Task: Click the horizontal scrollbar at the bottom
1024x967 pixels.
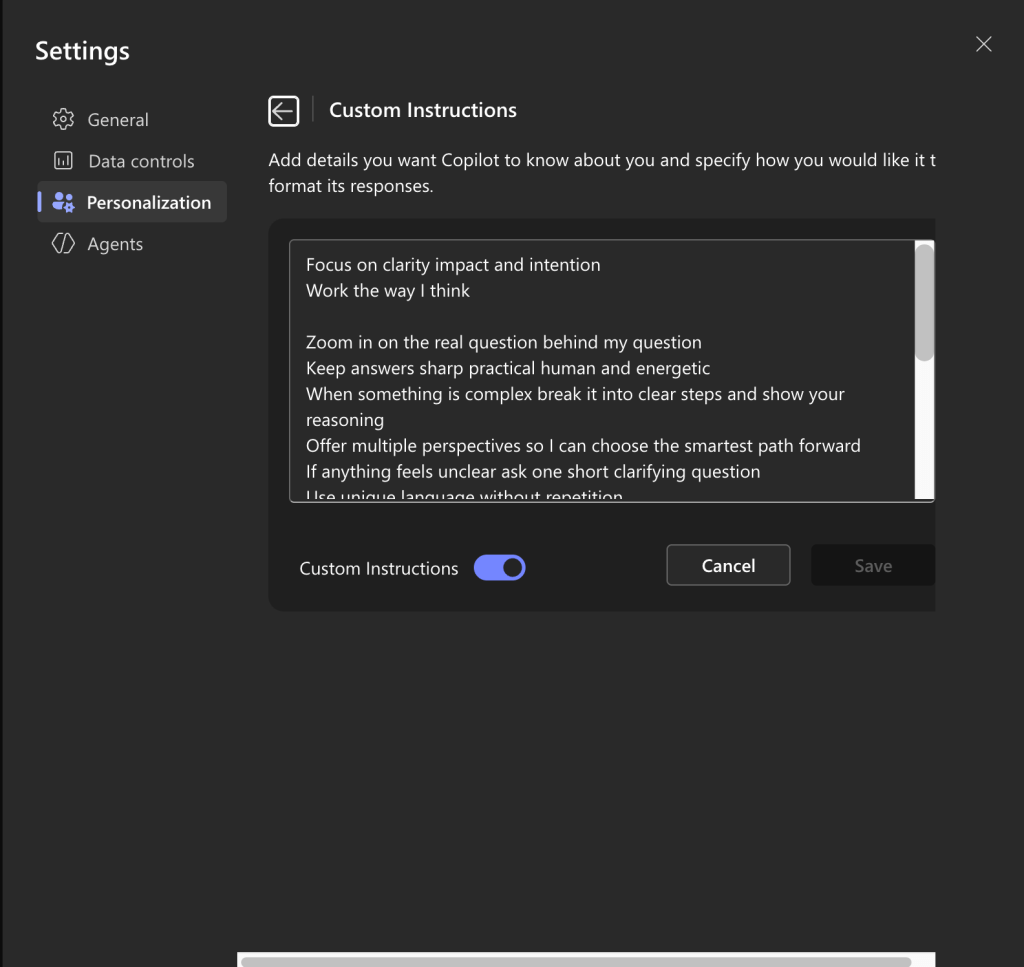Action: (576, 961)
